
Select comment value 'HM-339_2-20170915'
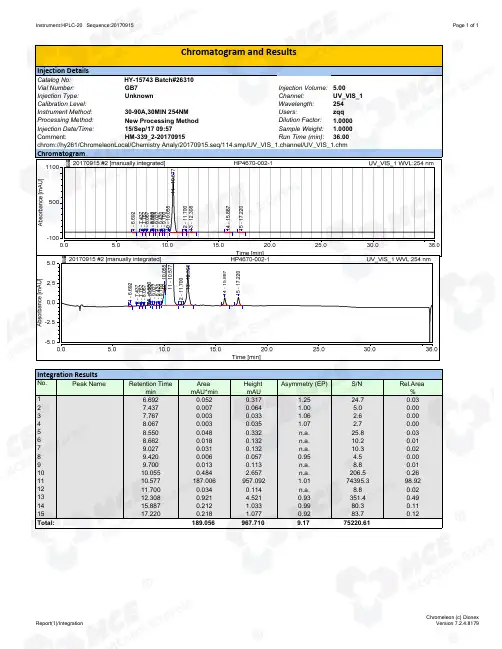pos(155,137)
